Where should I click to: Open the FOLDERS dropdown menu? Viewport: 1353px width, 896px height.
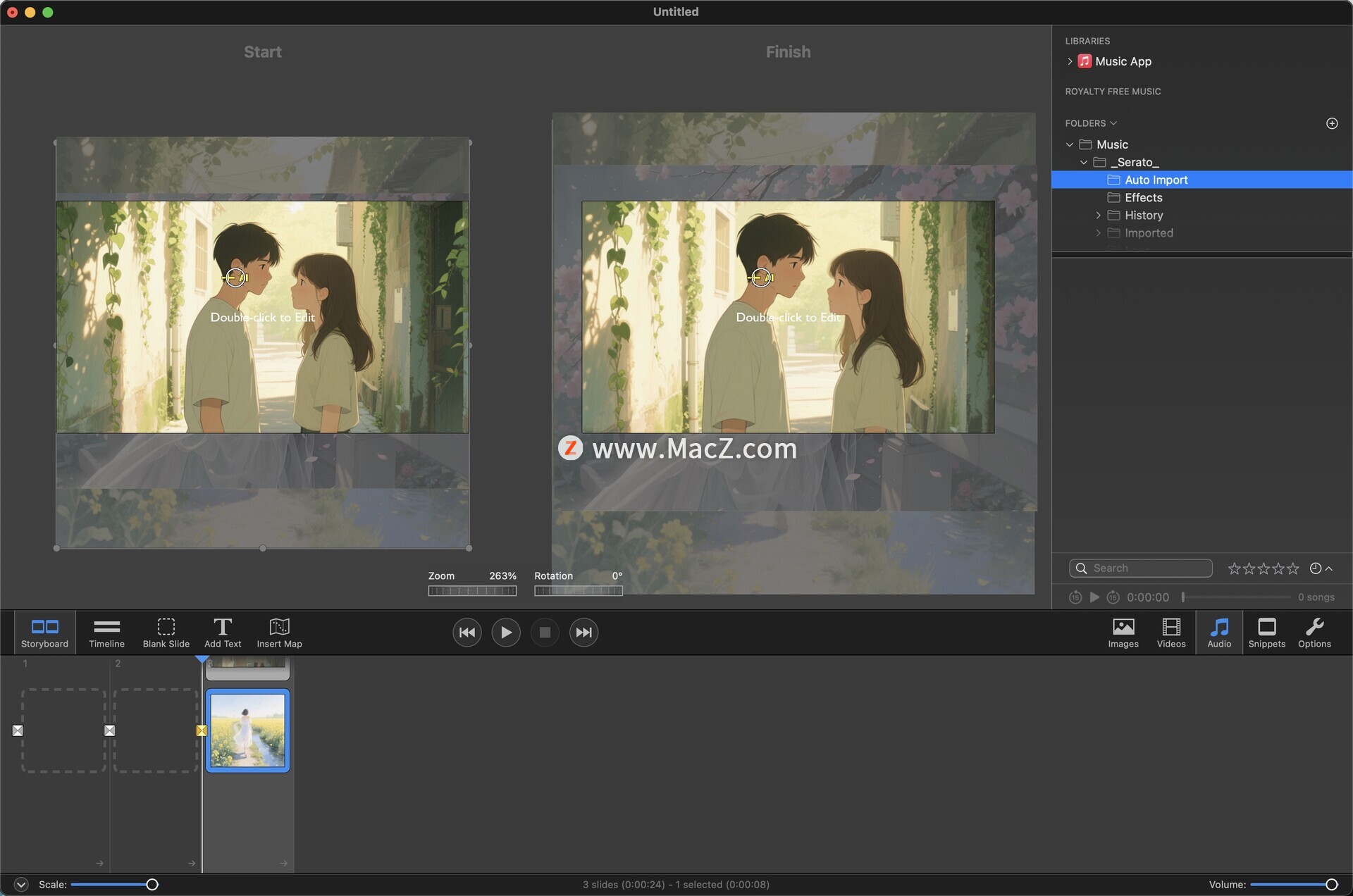coord(1091,123)
